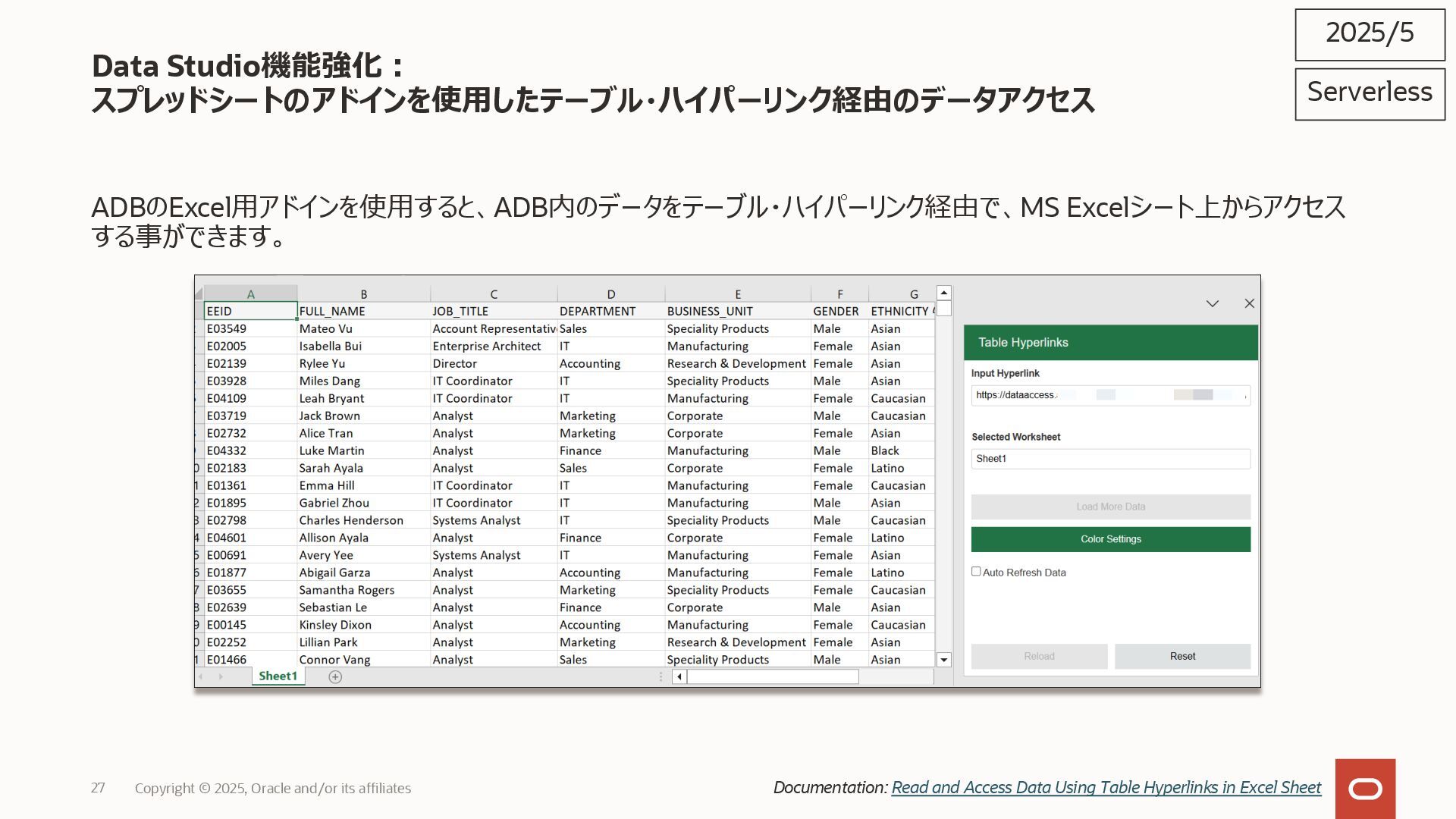This screenshot has height=819, width=1456.
Task: Select the ETHNICITY header cell
Action: [x=902, y=311]
